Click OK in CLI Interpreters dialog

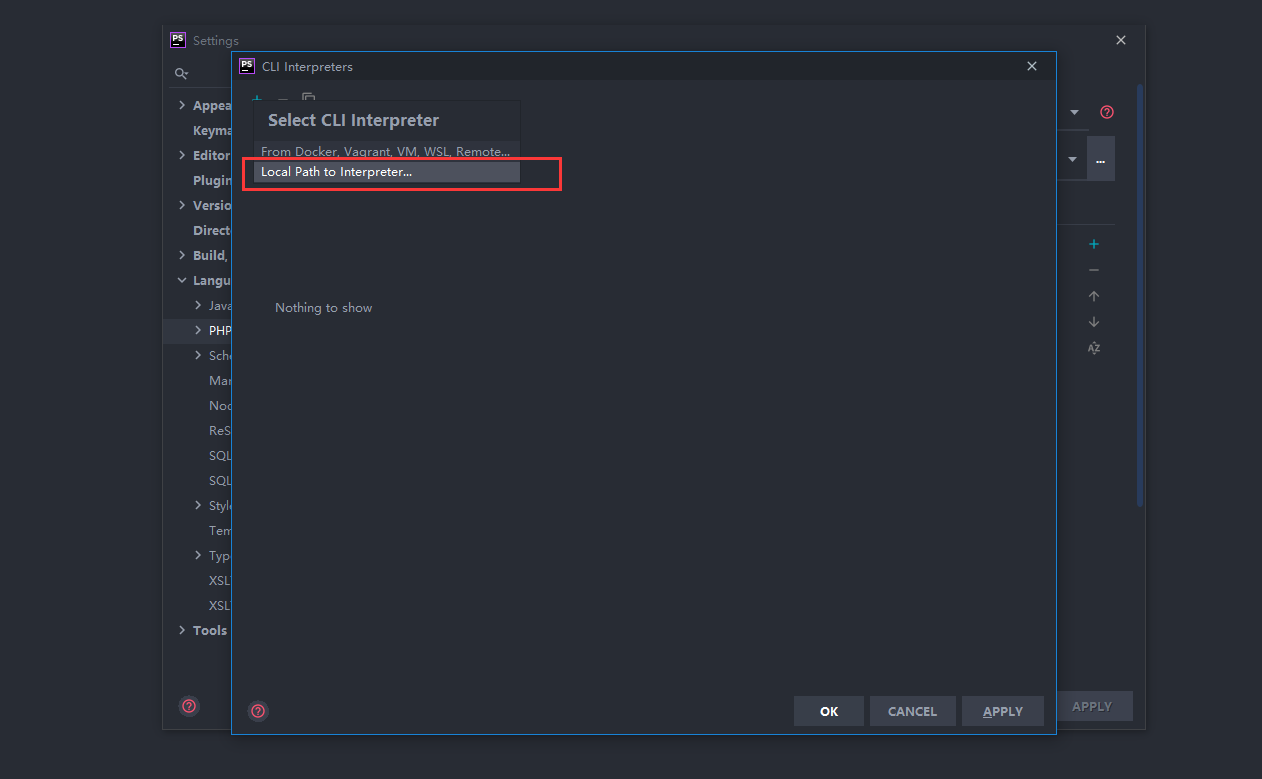click(x=829, y=711)
